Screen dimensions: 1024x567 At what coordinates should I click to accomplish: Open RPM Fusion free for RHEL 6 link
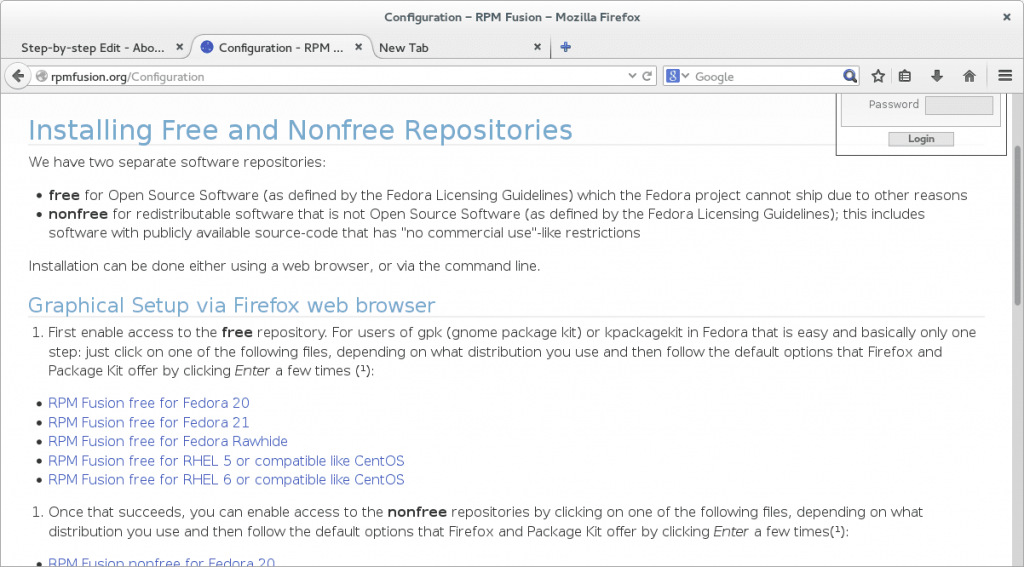click(226, 480)
